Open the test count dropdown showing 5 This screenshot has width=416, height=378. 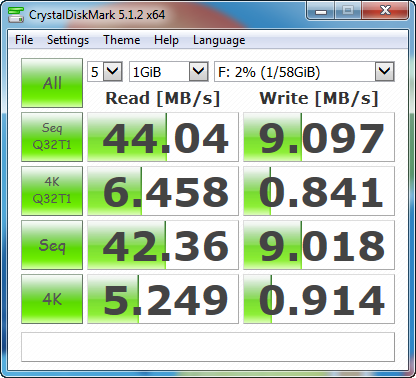click(x=105, y=71)
